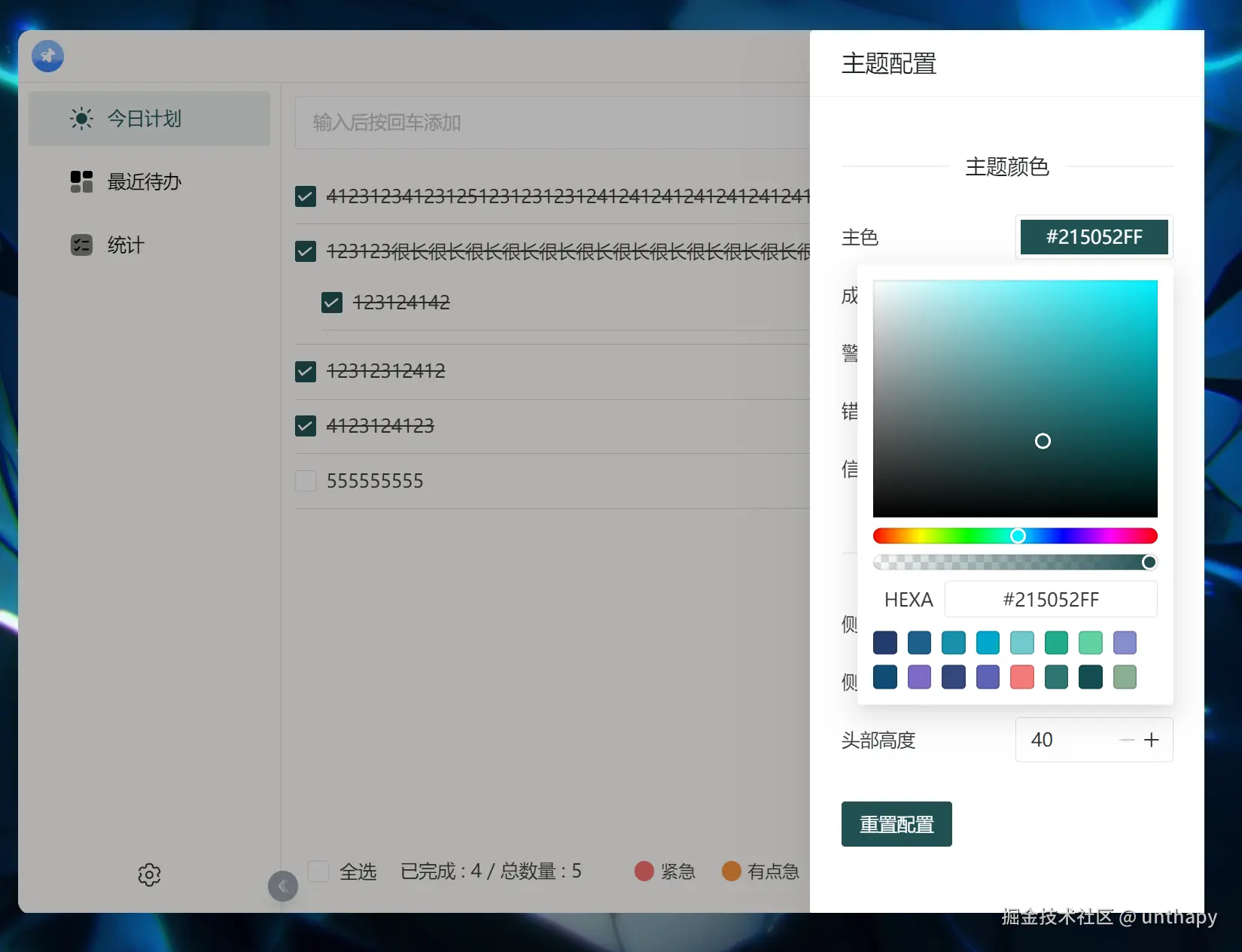The image size is (1242, 952).
Task: Pick the salmon pink preset swatch
Action: pyautogui.click(x=1022, y=677)
